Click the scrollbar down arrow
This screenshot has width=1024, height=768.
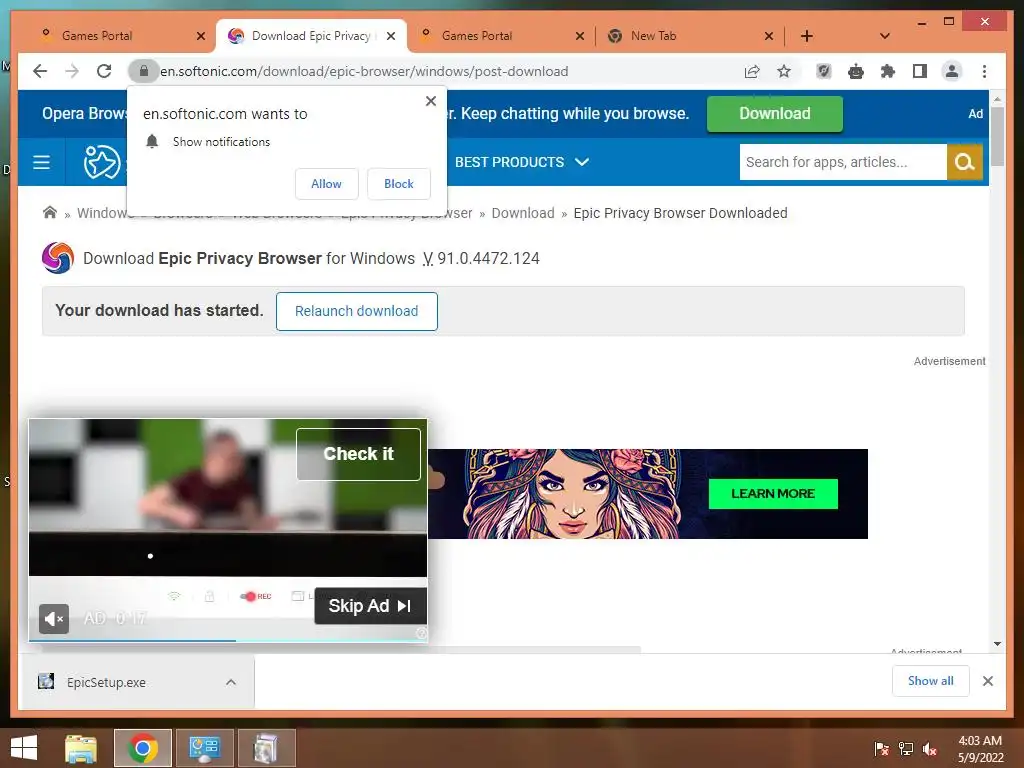pos(997,644)
